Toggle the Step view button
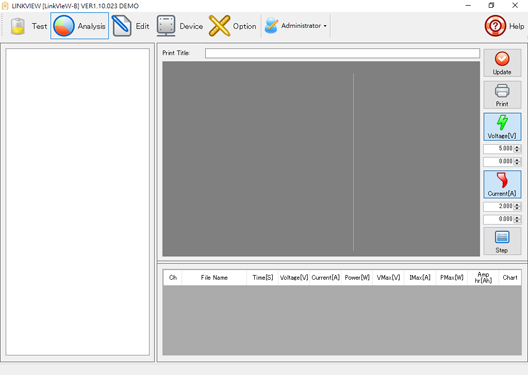This screenshot has width=528, height=375. pyautogui.click(x=502, y=241)
